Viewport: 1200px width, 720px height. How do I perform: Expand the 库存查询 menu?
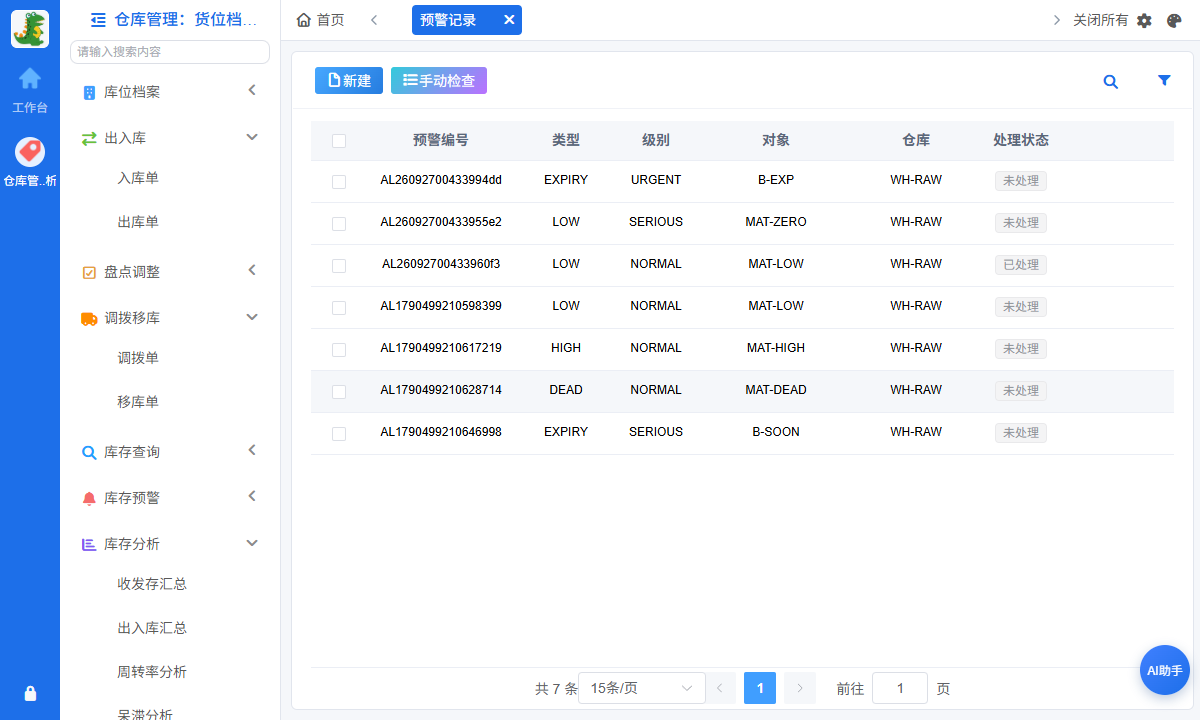[x=170, y=451]
